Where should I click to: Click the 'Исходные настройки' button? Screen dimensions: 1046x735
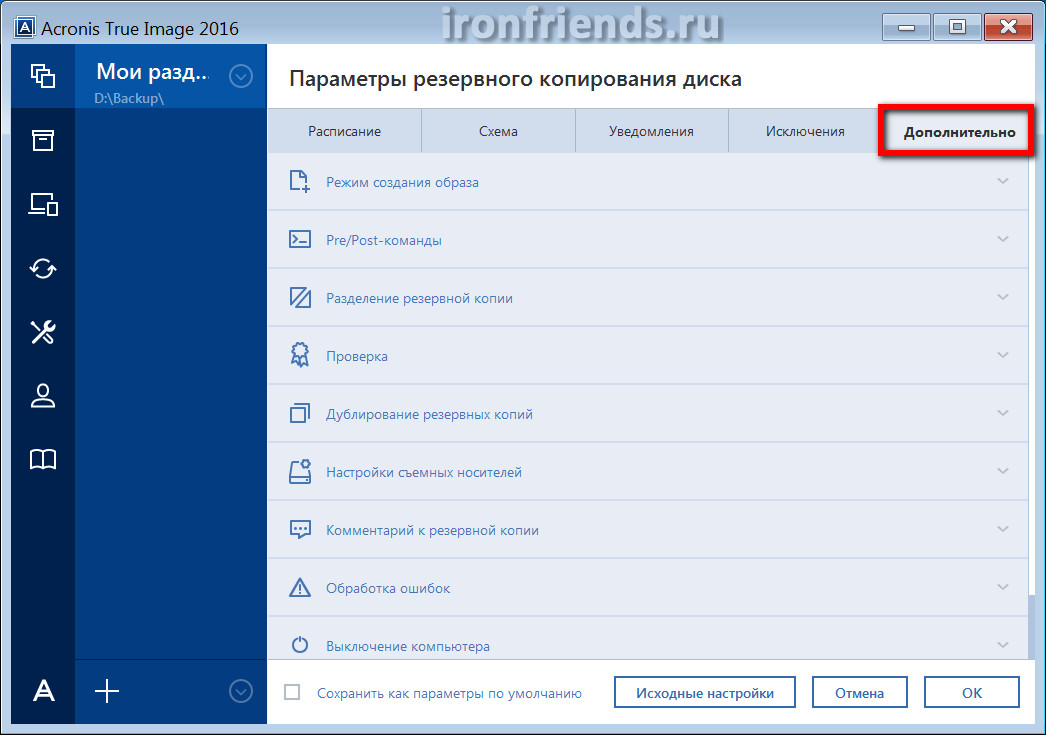pos(705,692)
